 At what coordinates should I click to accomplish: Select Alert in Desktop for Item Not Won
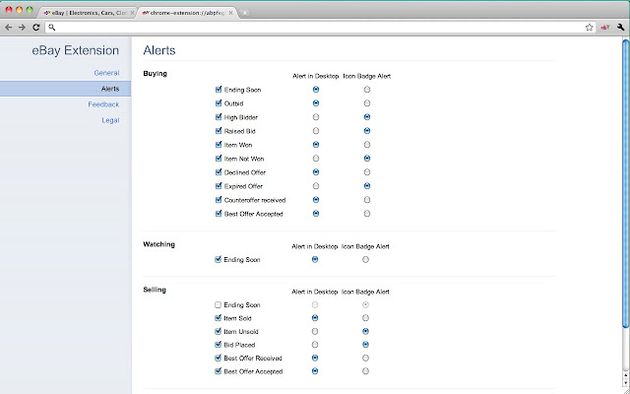(x=316, y=158)
